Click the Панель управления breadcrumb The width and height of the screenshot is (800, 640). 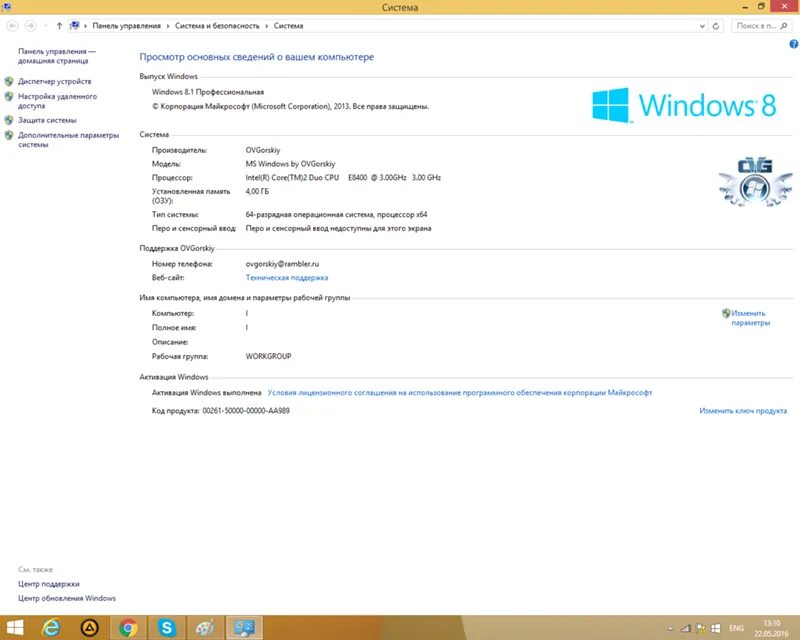(127, 26)
